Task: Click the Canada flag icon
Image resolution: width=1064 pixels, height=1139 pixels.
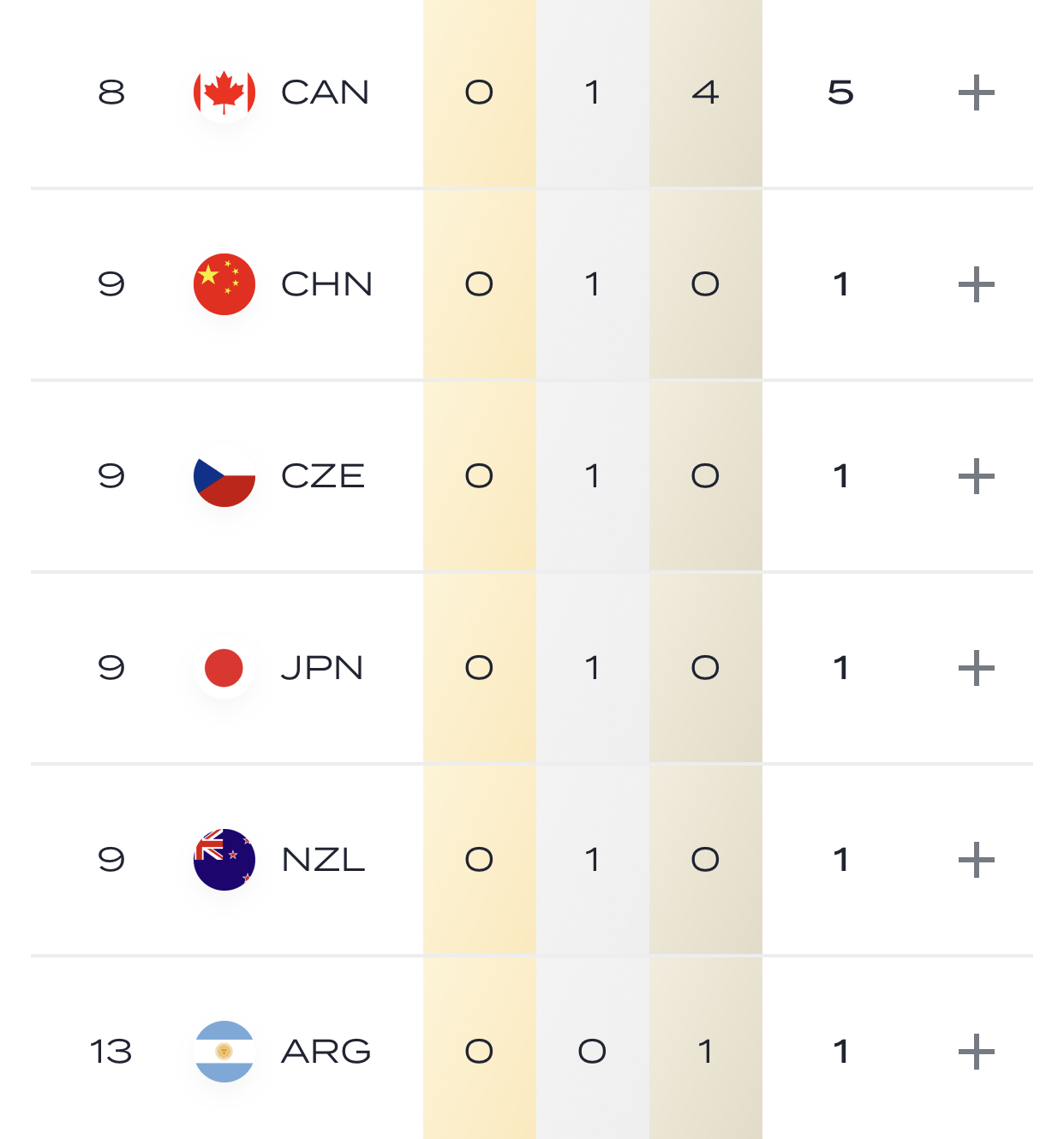Action: 224,92
